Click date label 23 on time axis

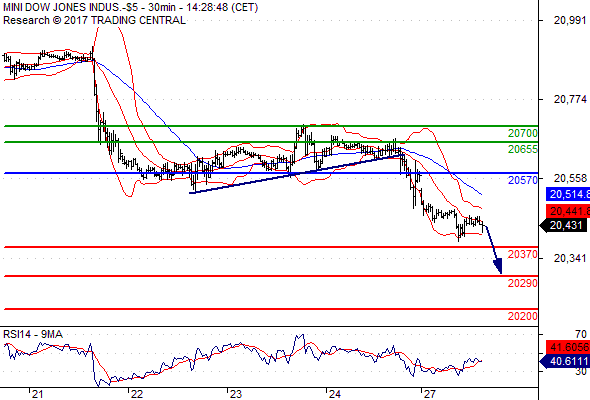[x=236, y=394]
